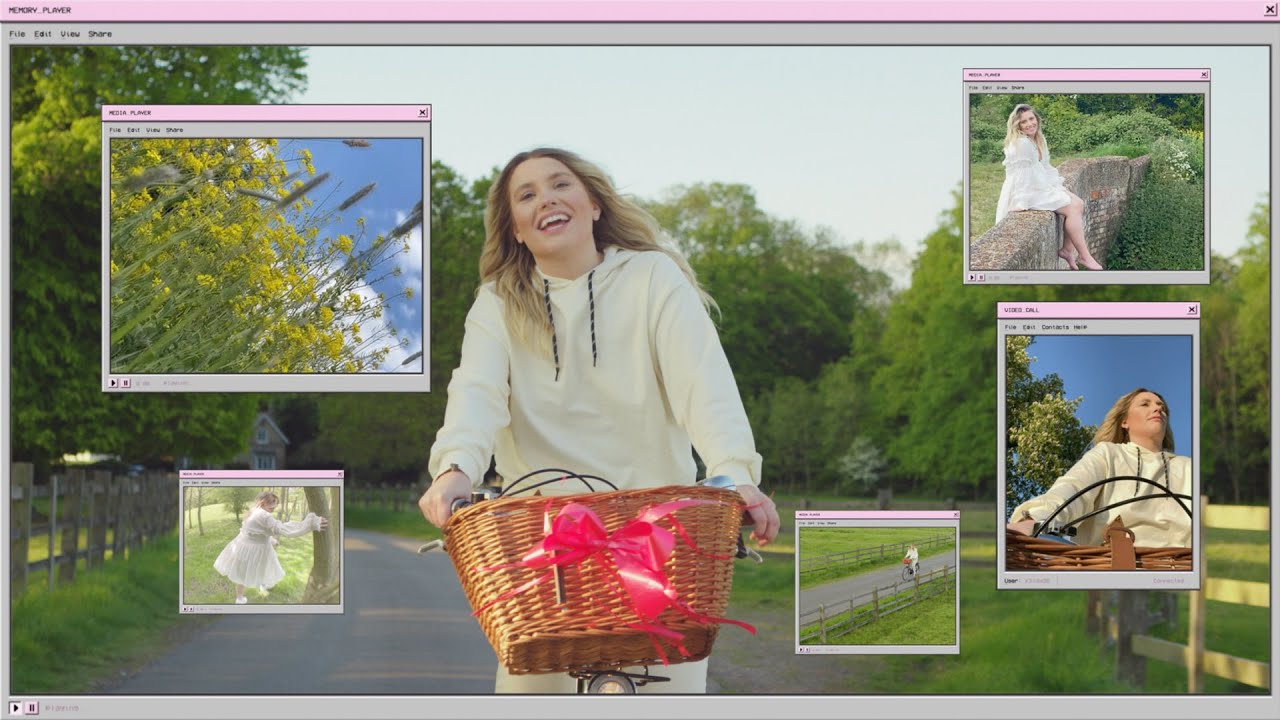Play the video of woman sitting on brick wall
1280x720 pixels.
point(972,277)
